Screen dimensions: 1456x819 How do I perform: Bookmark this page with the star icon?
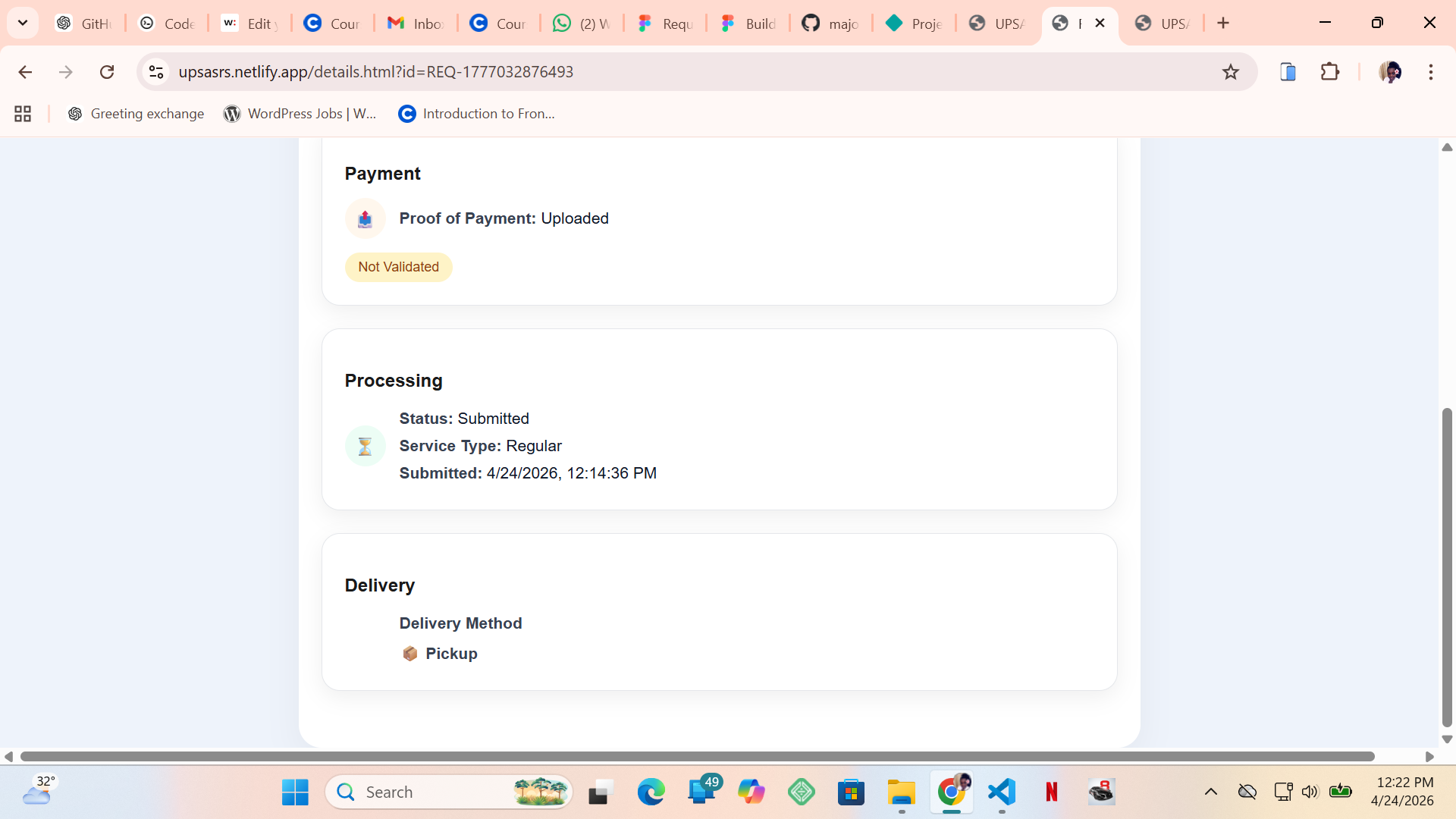click(1230, 72)
